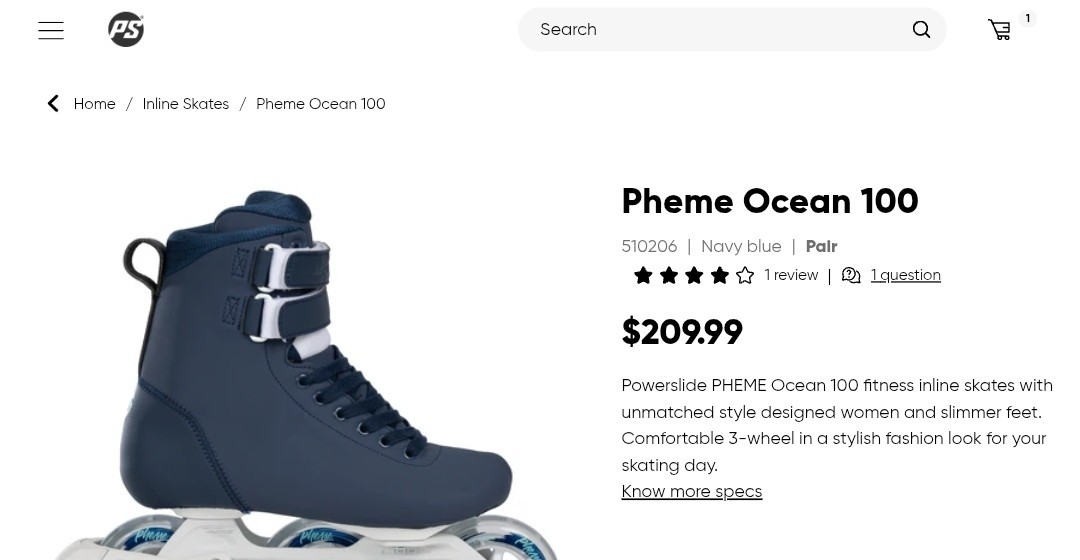Open the hamburger navigation menu
This screenshot has height=560, width=1080.
coord(51,30)
